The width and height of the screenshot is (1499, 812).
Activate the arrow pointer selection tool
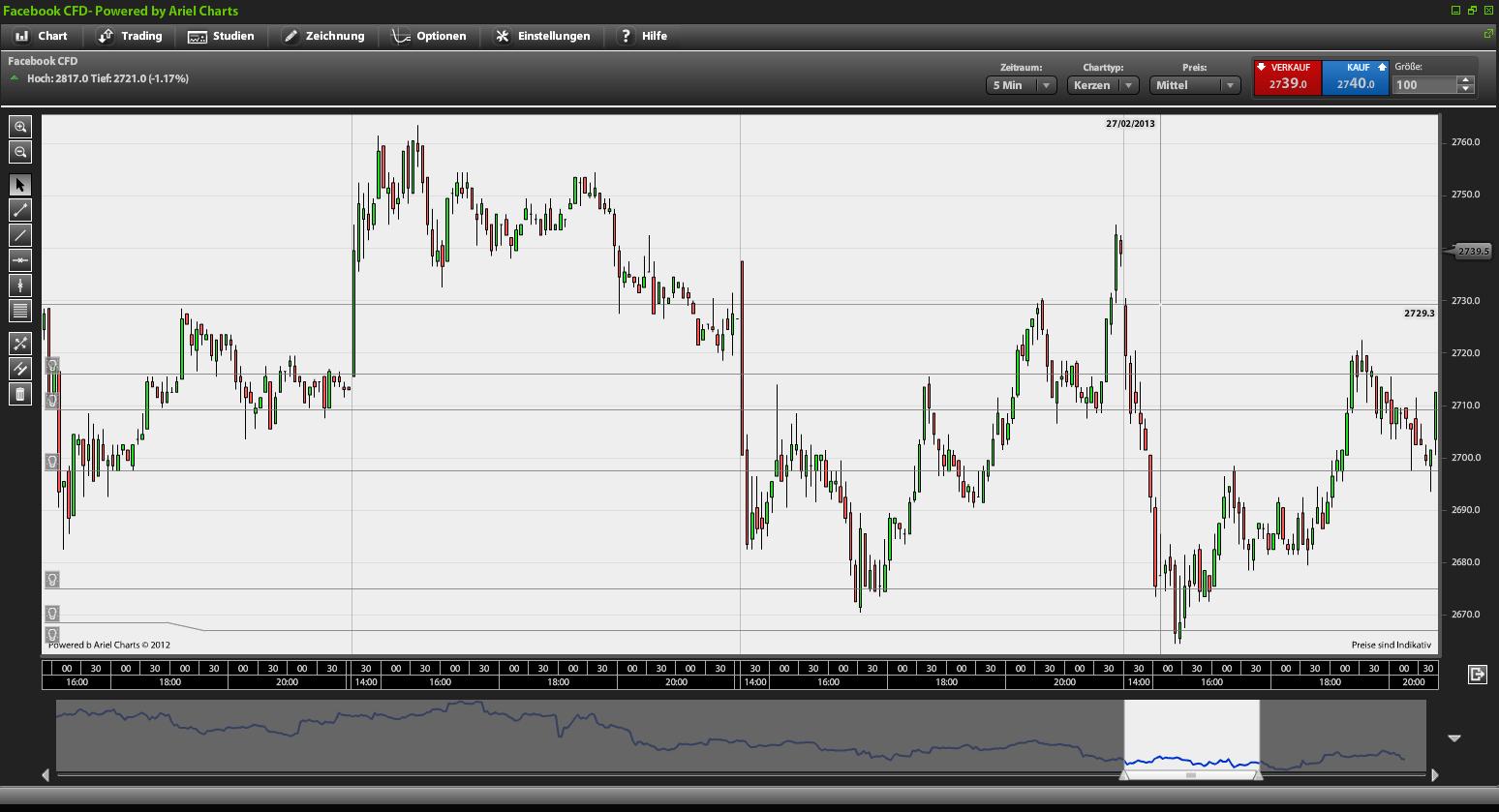(x=20, y=185)
